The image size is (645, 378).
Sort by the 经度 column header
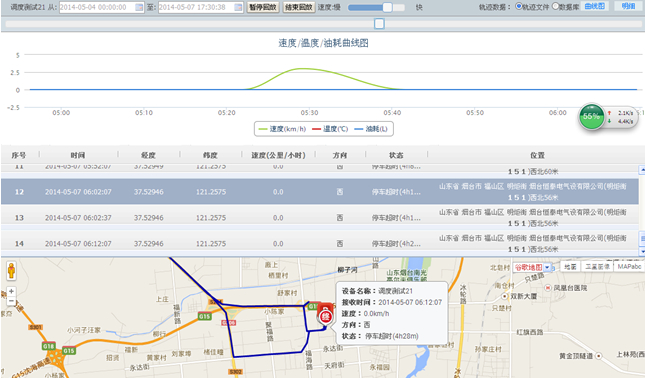pos(148,155)
